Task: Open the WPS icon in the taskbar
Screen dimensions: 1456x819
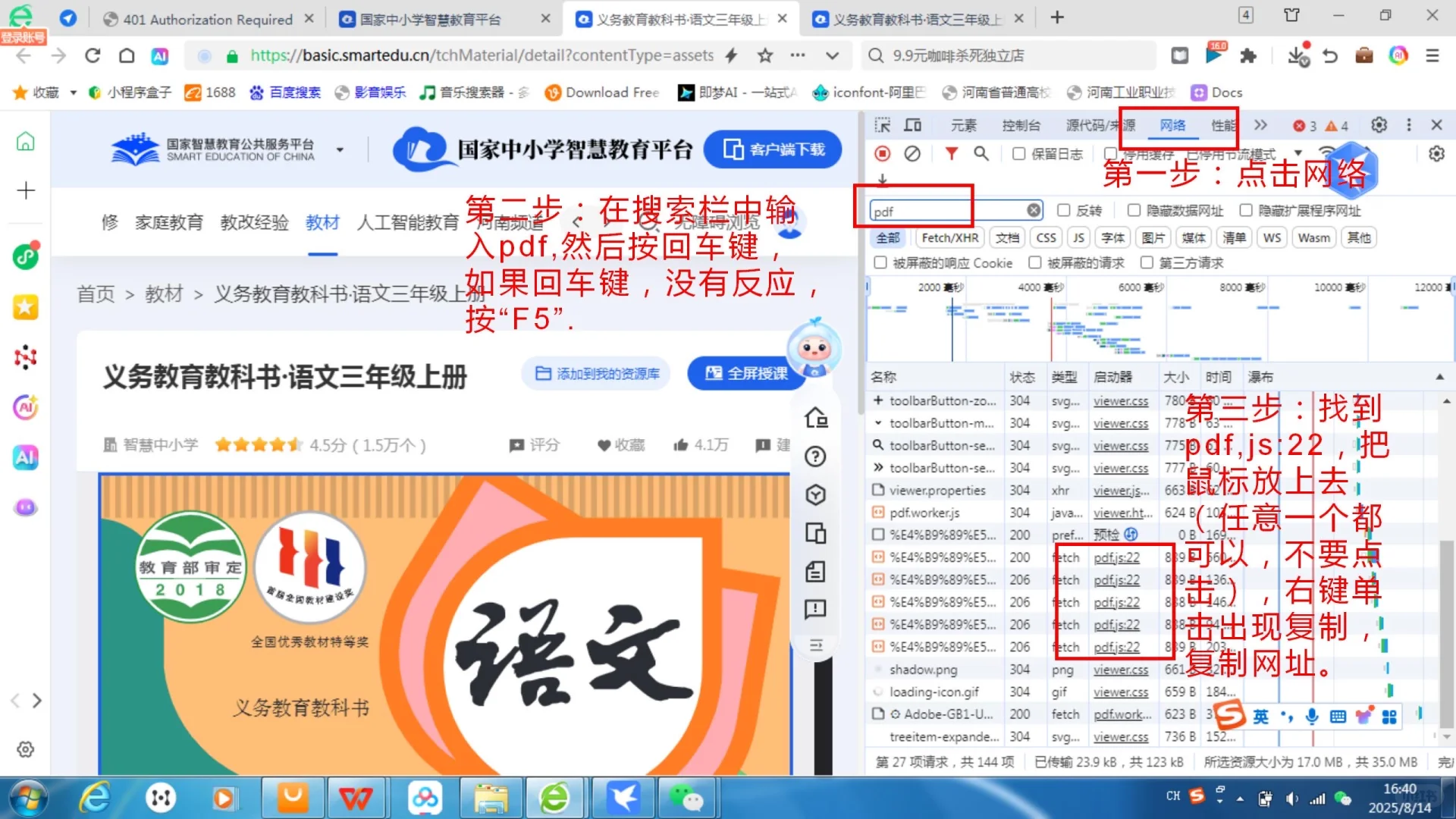Action: coord(356,798)
